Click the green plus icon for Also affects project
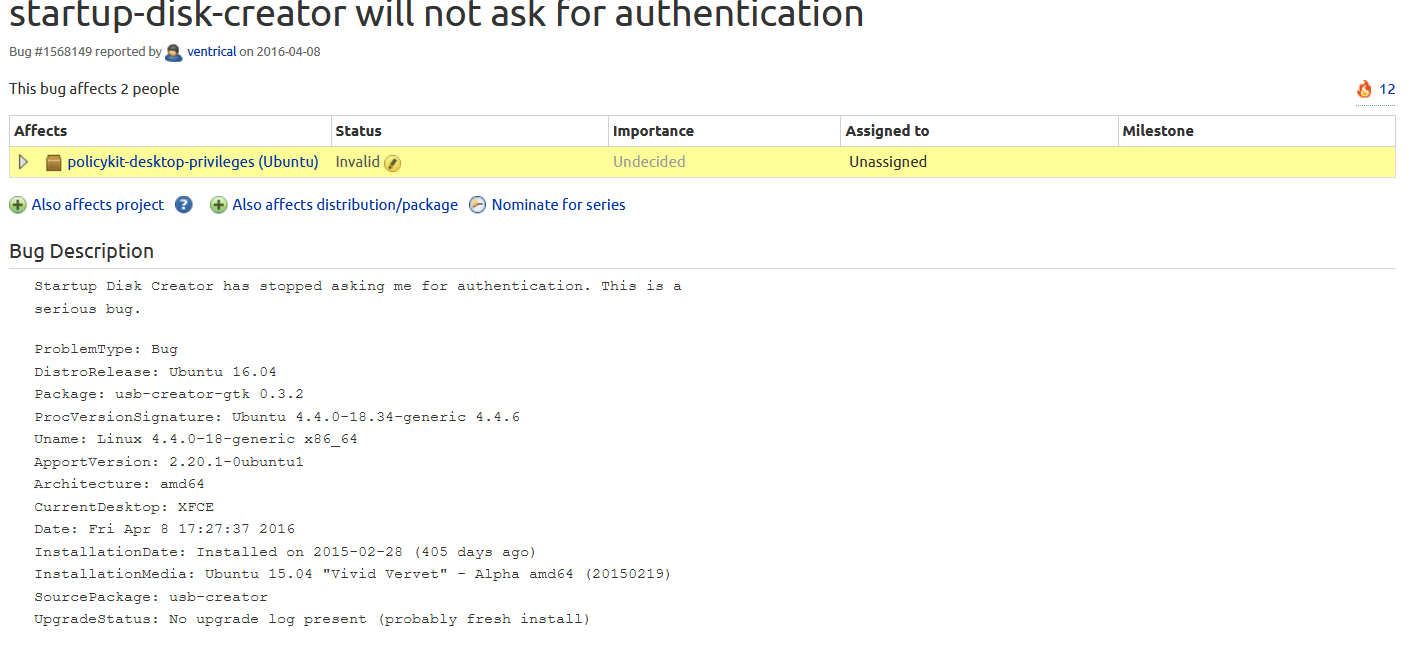Image resolution: width=1409 pixels, height=660 pixels. [x=18, y=205]
